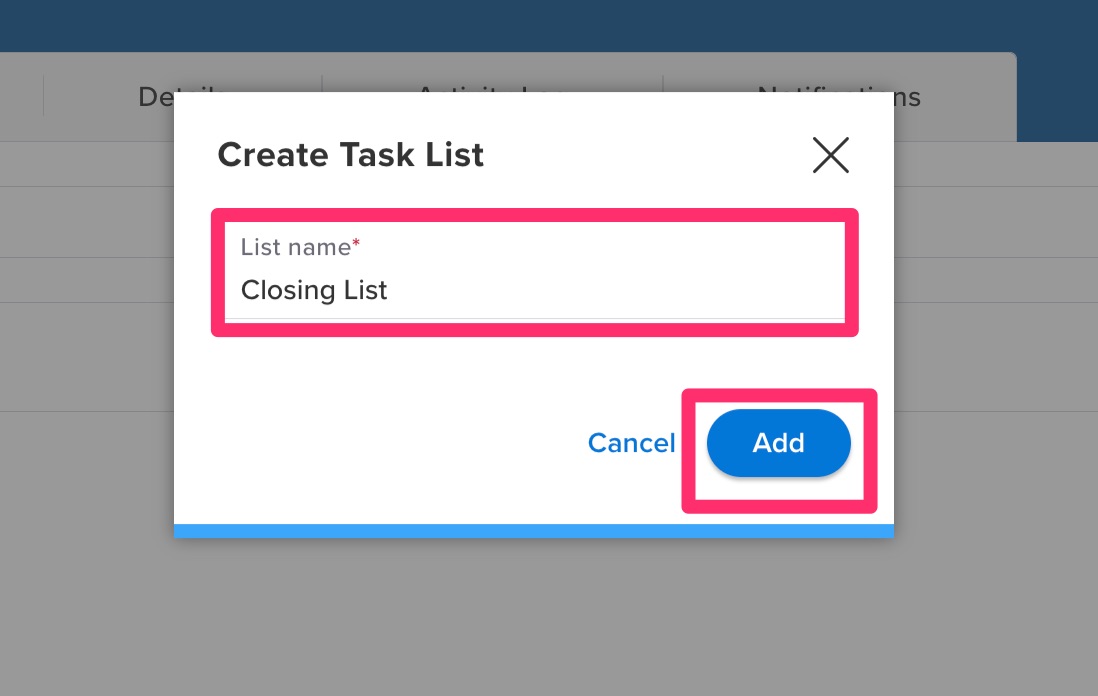
Task: Select the Notifications tab
Action: tap(839, 96)
